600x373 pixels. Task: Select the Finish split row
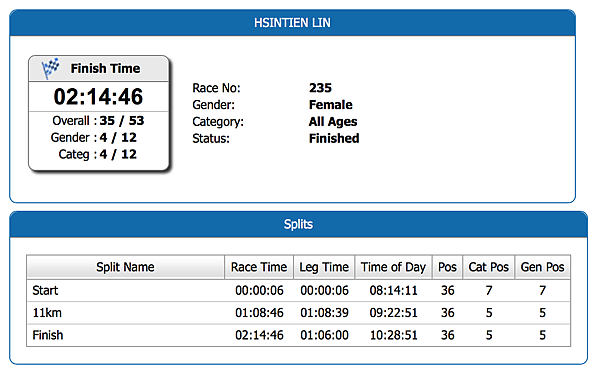(x=298, y=335)
